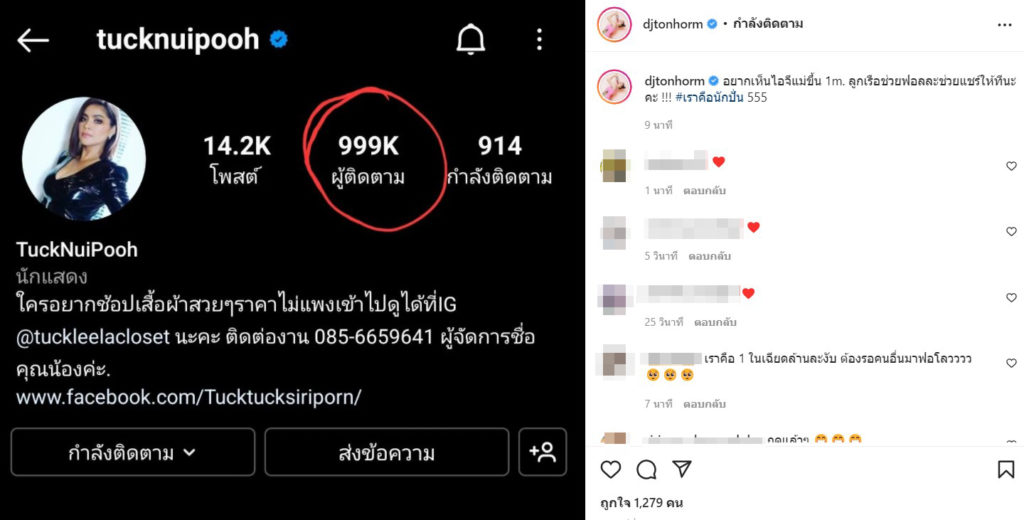Like the first comment's small heart

pos(1011,166)
